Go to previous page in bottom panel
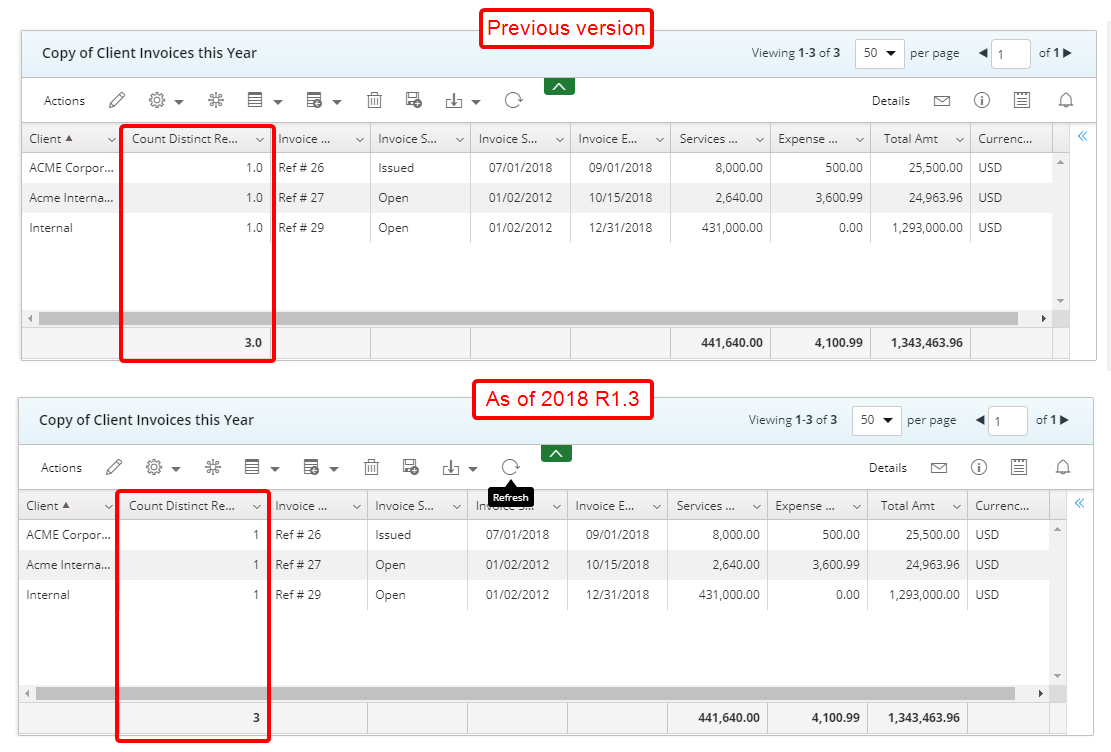Image resolution: width=1111 pixels, height=752 pixels. point(980,420)
